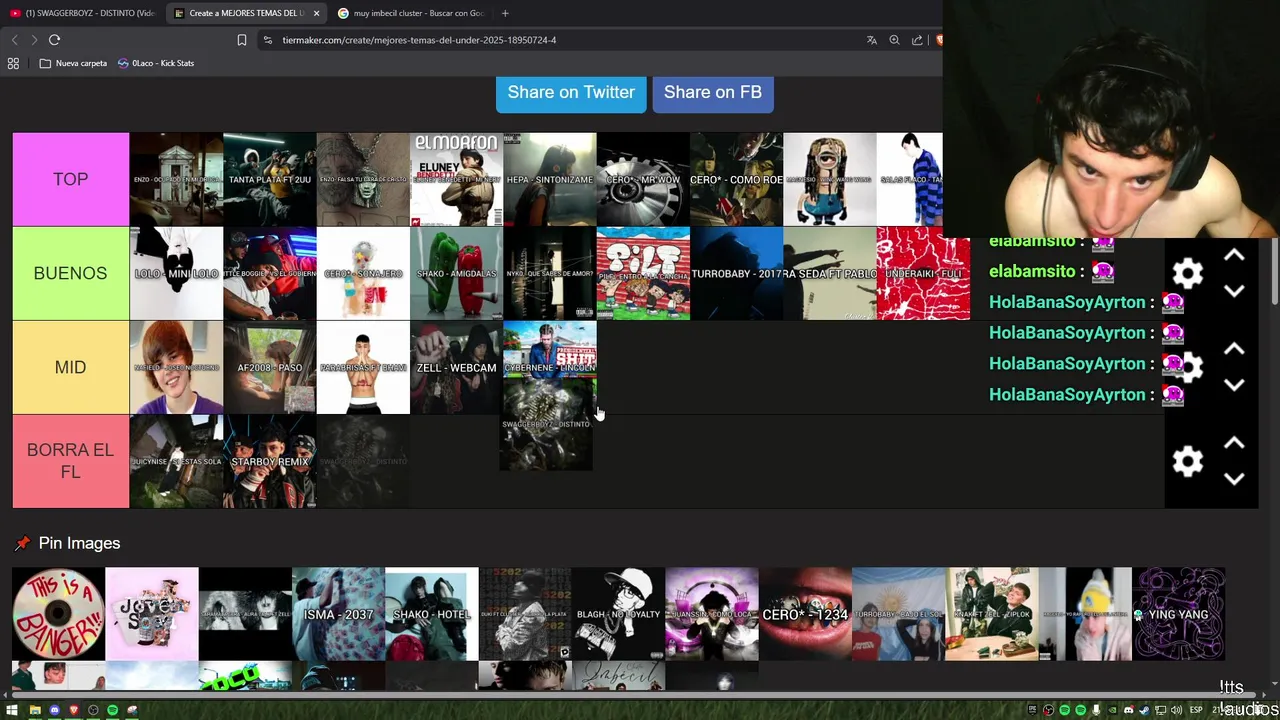Open the browser apps grid icon
Viewport: 1280px width, 720px height.
point(13,63)
